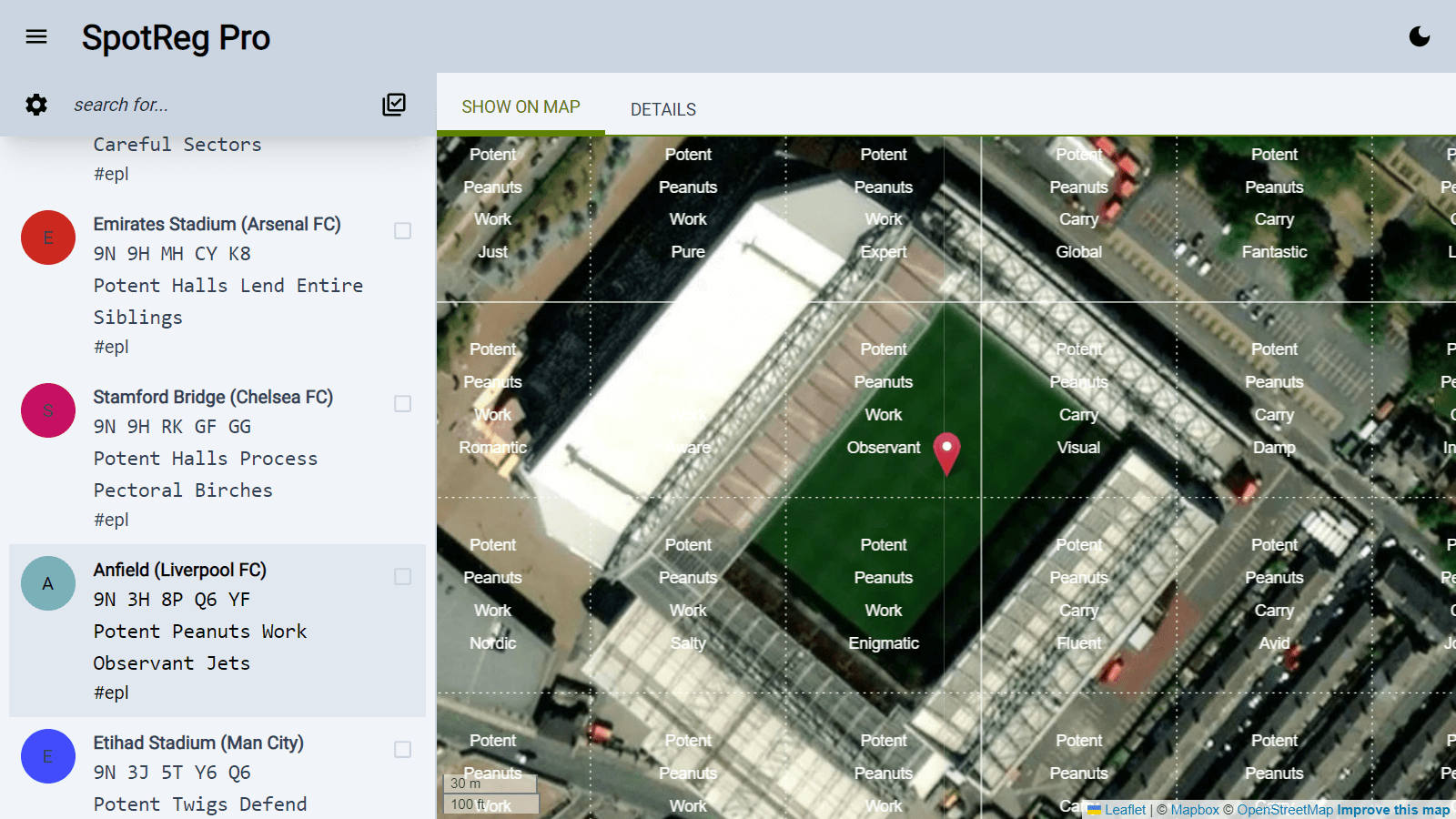
Task: Switch to the Show on Map tab
Action: pos(521,106)
